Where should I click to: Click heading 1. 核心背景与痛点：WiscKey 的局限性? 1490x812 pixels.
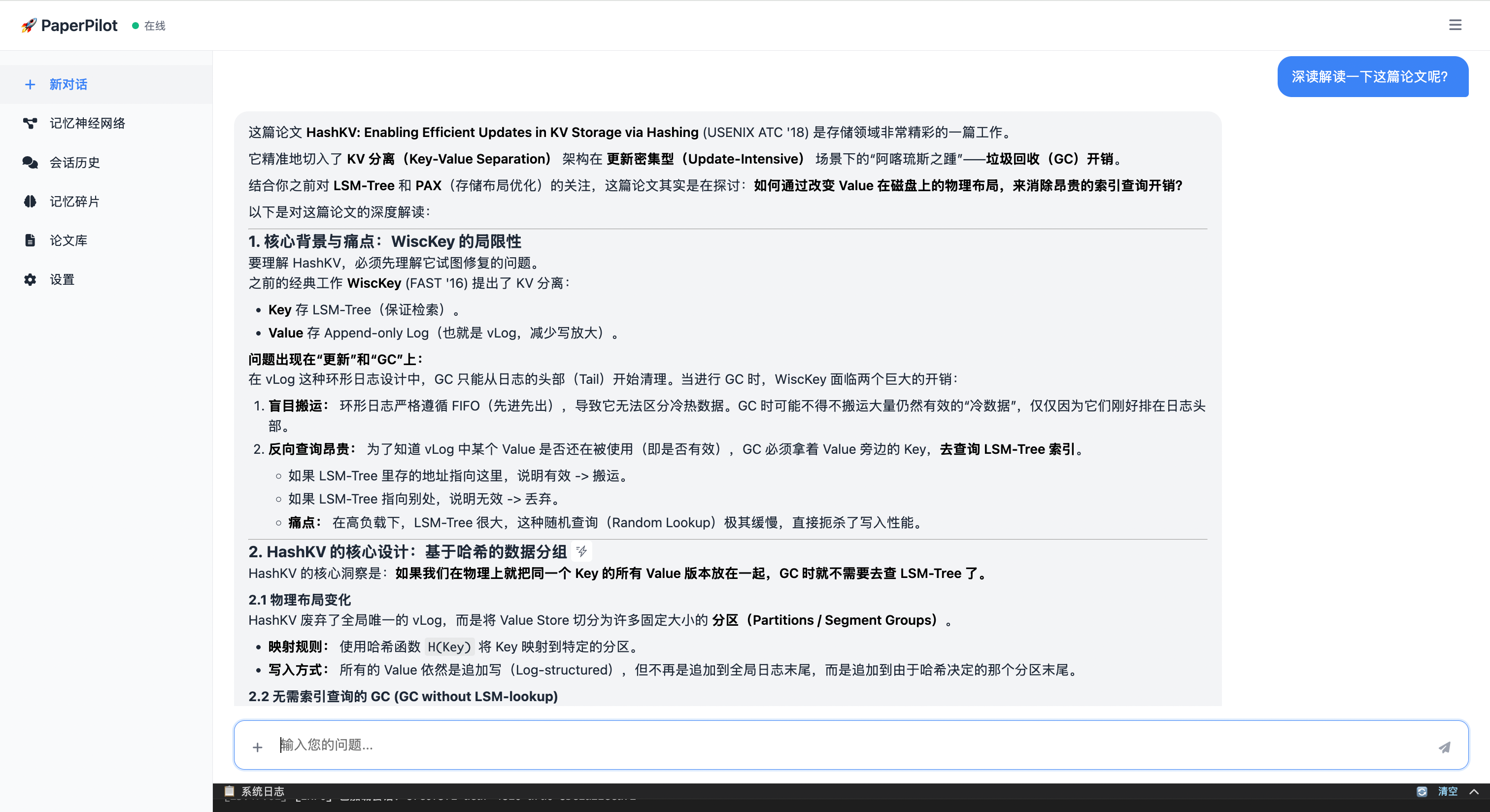click(x=385, y=241)
